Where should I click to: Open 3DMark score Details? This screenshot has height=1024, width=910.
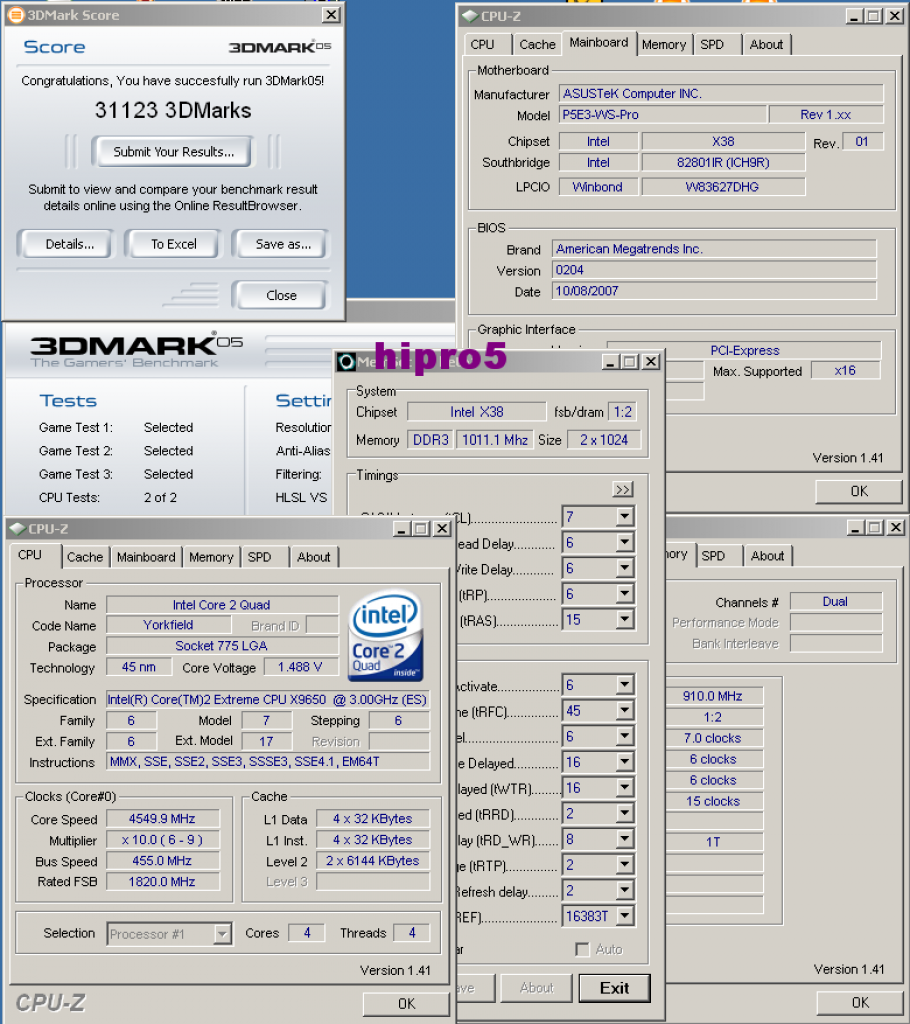(69, 244)
